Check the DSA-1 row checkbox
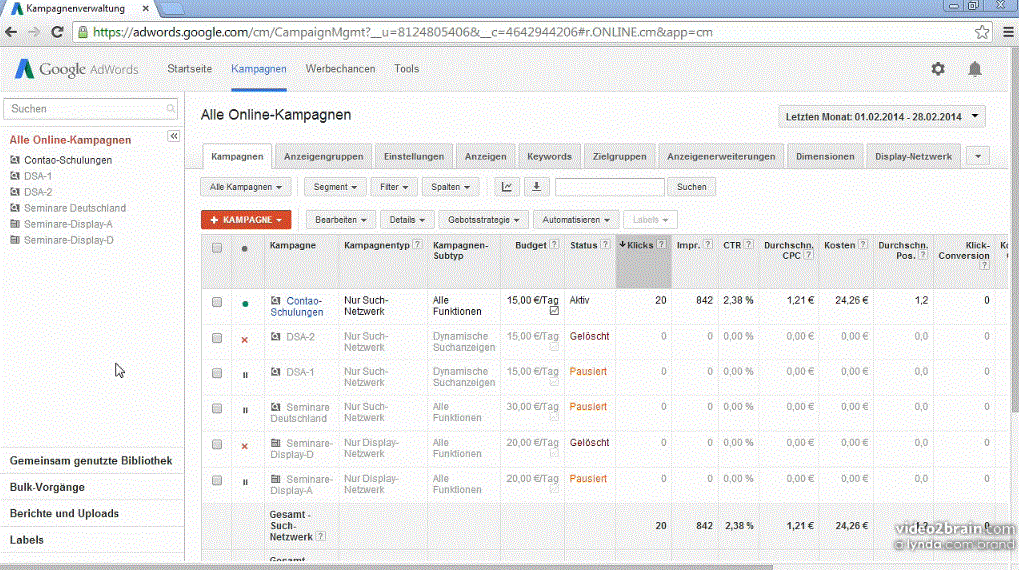The image size is (1019, 570). 217,373
